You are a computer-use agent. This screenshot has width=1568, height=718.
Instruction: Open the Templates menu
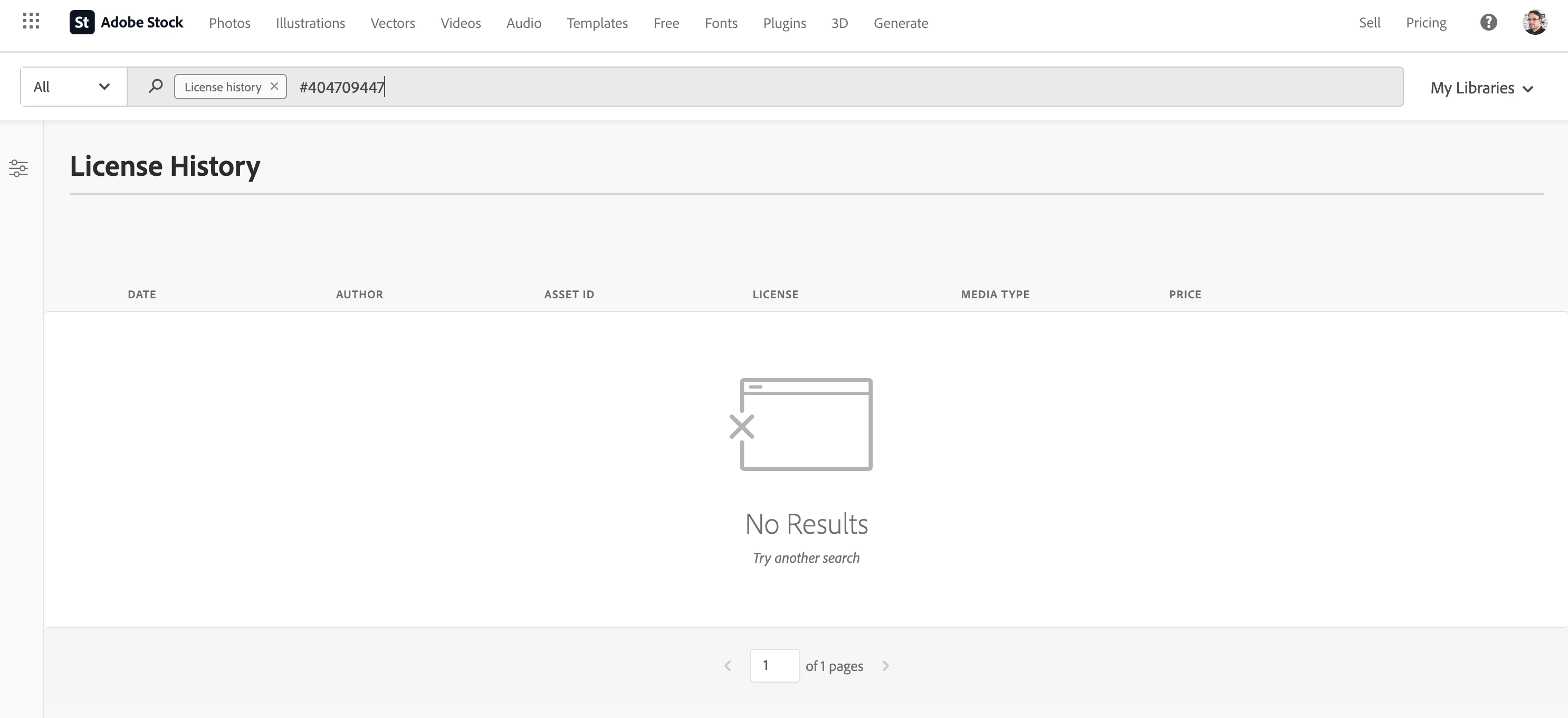tap(597, 23)
